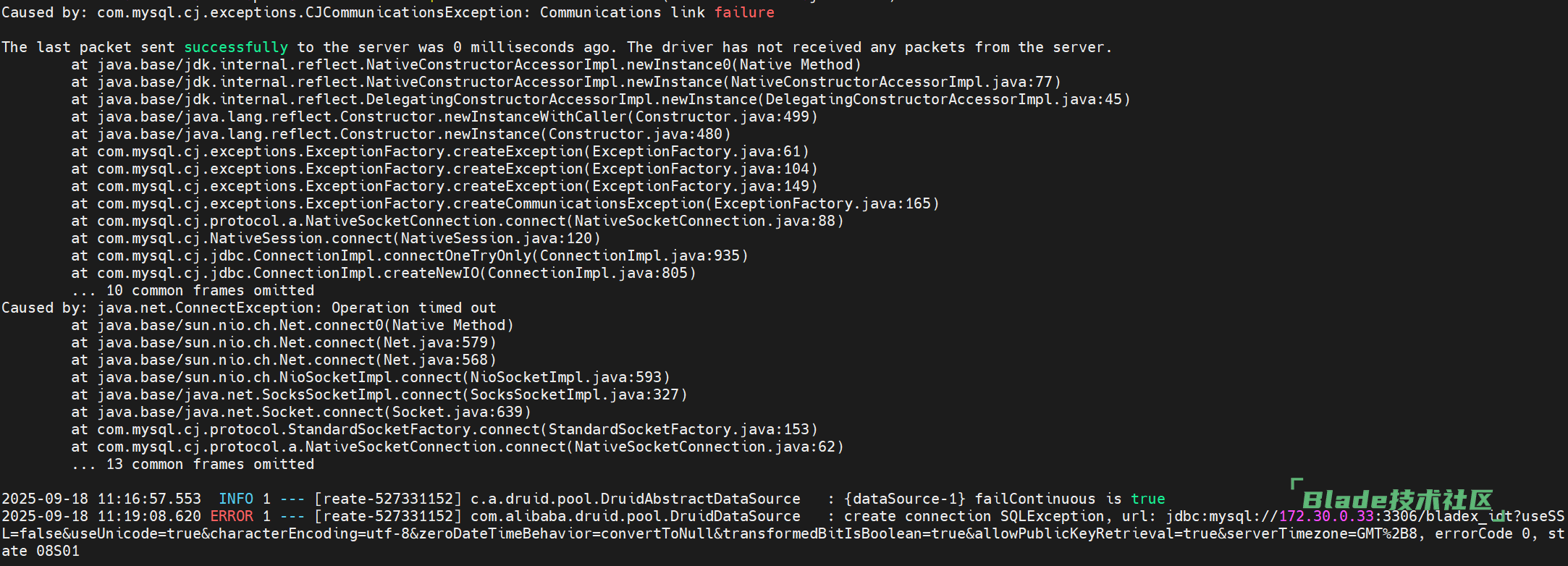
Task: Click the red "failure" word
Action: click(x=744, y=12)
